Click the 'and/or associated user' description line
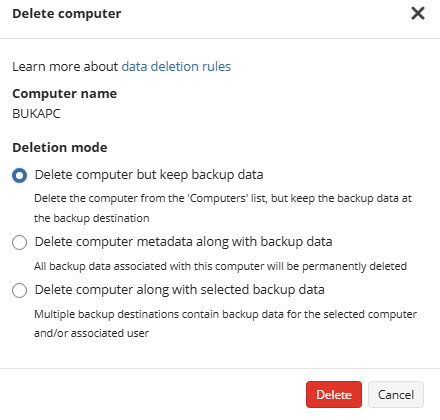Screen dimensions: 440x420 coord(91,333)
